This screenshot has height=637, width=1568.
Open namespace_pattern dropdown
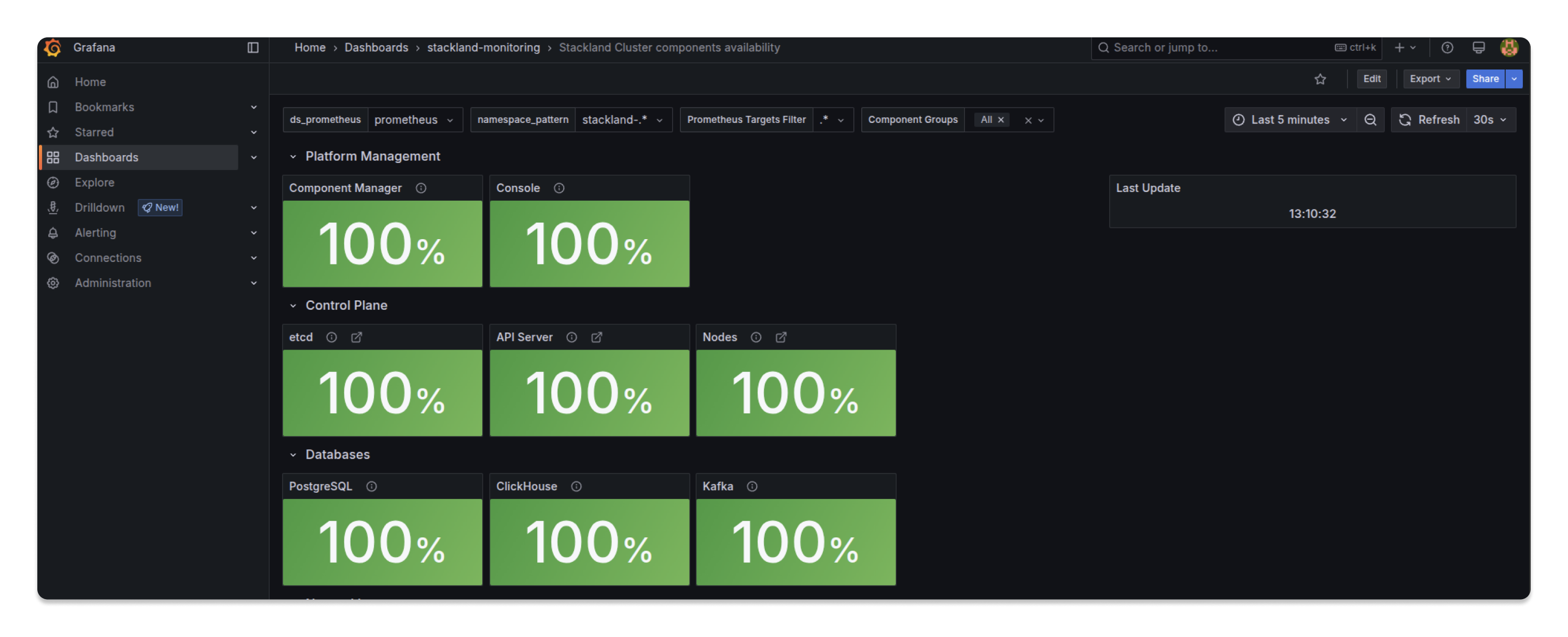click(623, 120)
